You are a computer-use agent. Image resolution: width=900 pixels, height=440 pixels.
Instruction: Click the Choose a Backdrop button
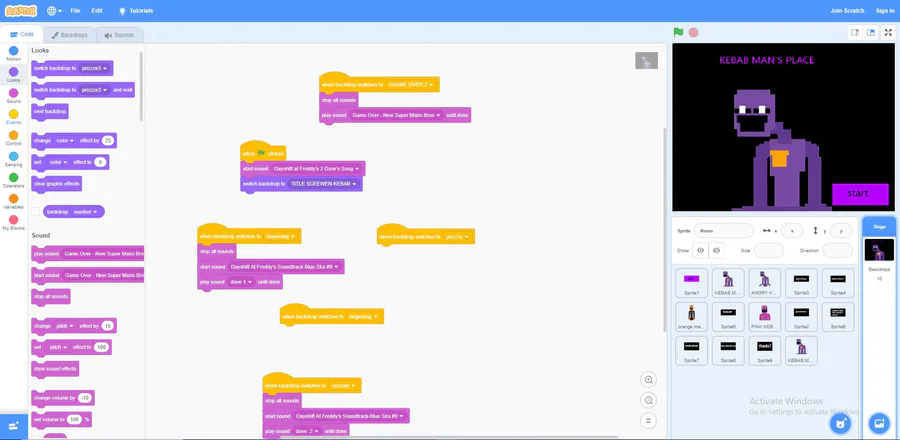[879, 424]
